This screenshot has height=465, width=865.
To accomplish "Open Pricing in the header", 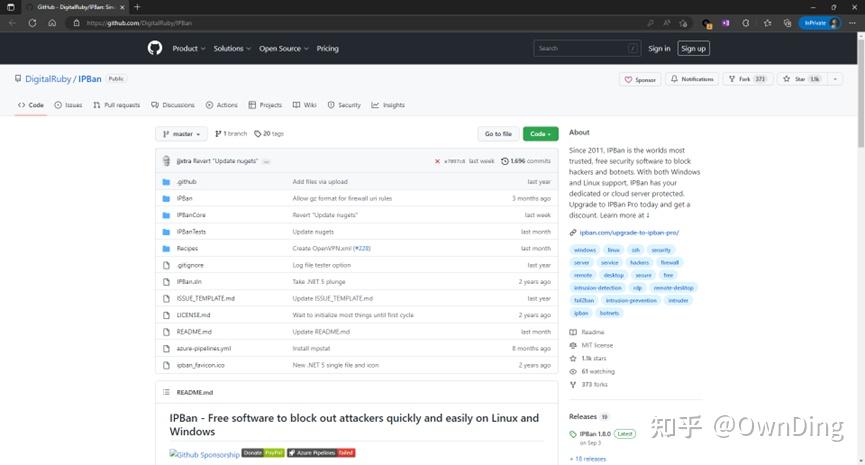I will point(328,49).
